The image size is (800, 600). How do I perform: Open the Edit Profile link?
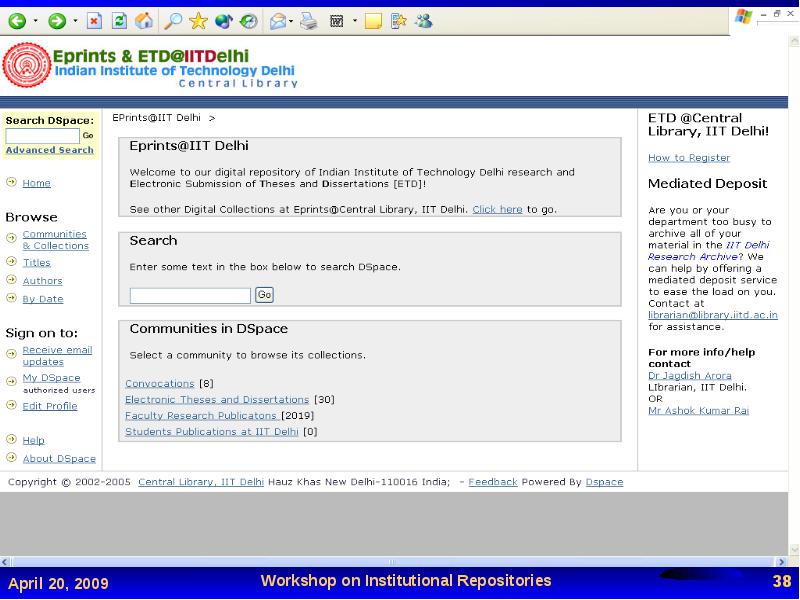point(49,406)
